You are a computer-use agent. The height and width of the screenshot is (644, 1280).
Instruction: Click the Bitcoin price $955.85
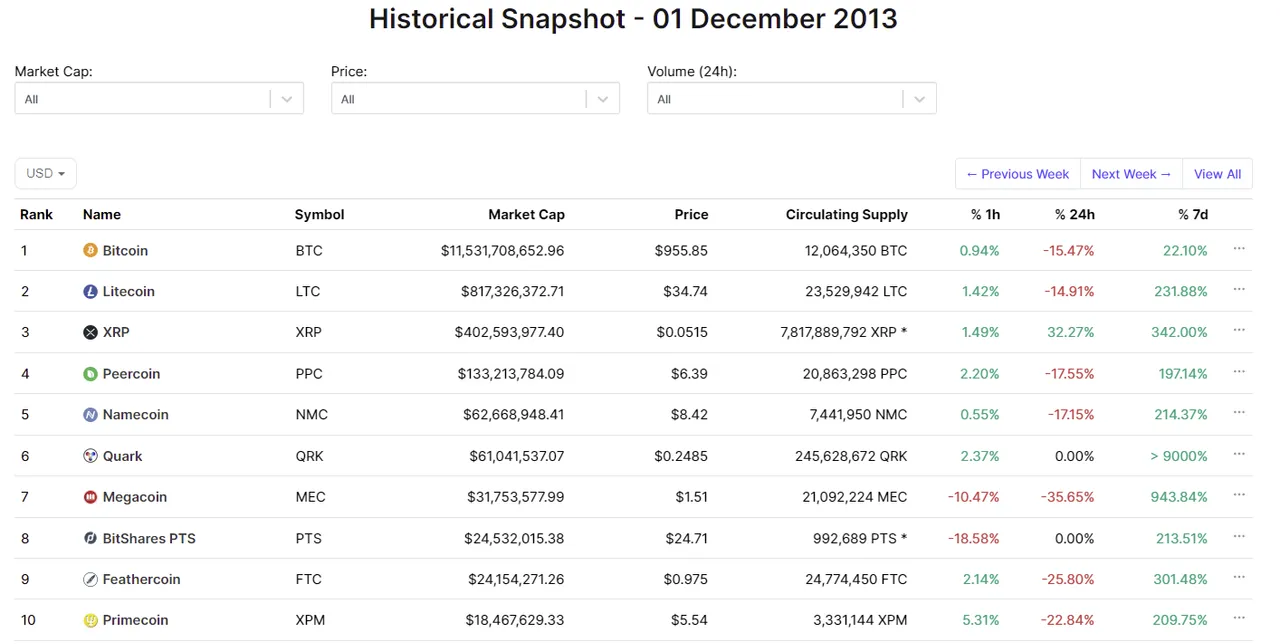point(681,251)
